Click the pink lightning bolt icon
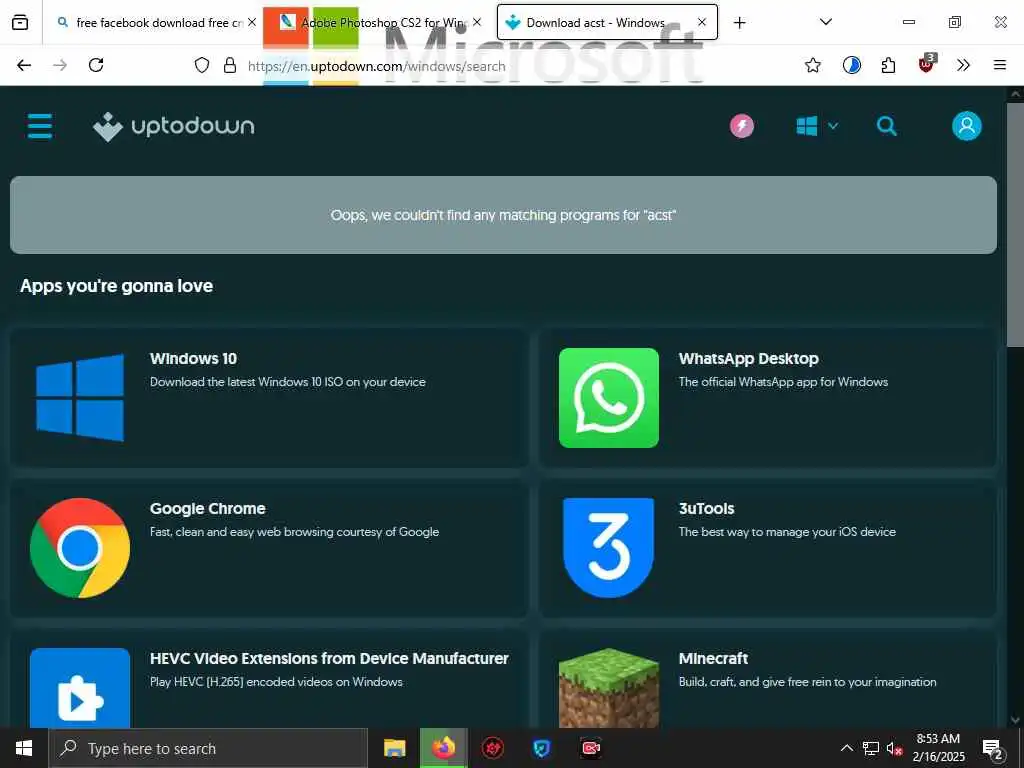This screenshot has height=768, width=1024. pos(742,126)
